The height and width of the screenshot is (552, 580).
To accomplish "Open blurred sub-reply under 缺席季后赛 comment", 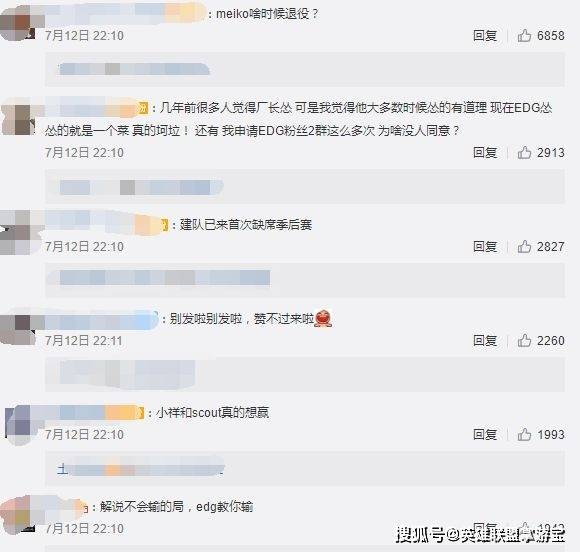I will (165, 277).
